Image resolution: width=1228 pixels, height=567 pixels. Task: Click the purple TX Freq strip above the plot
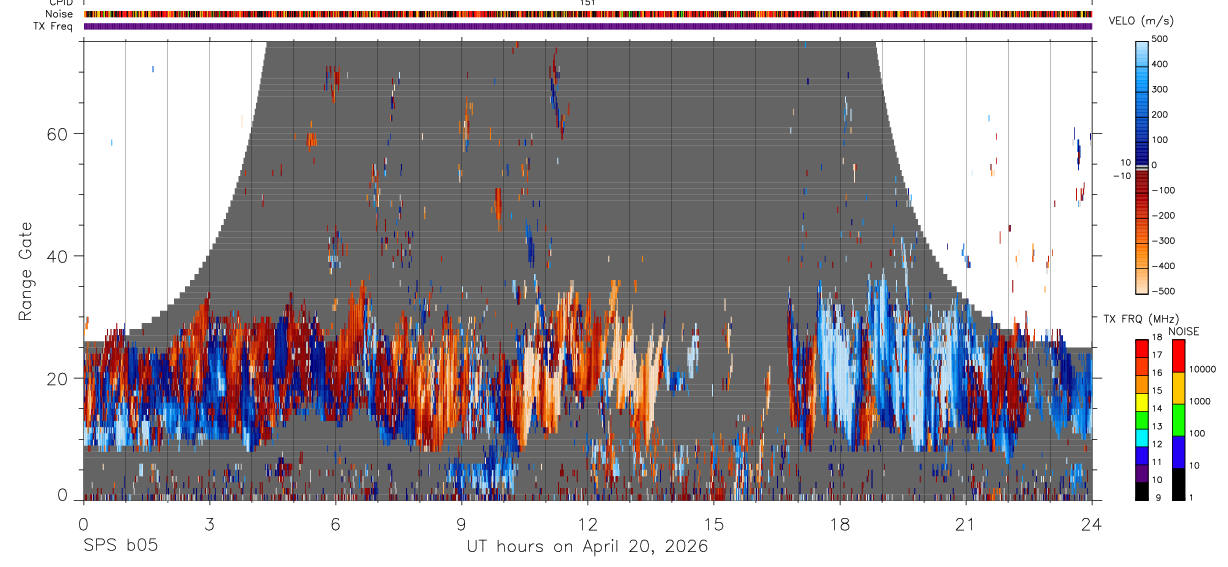pos(587,26)
